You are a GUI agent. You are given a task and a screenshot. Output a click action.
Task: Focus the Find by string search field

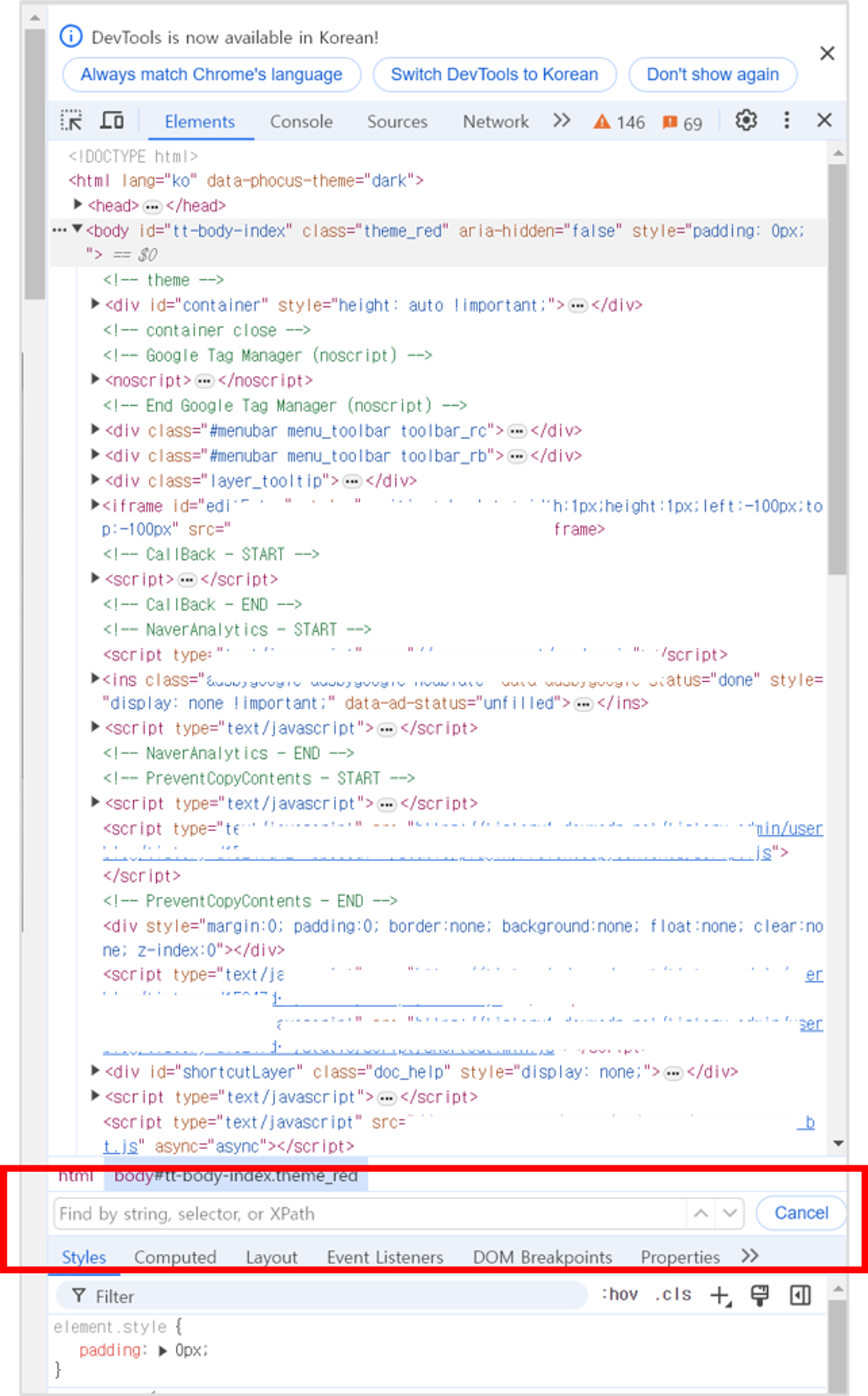pos(369,1213)
